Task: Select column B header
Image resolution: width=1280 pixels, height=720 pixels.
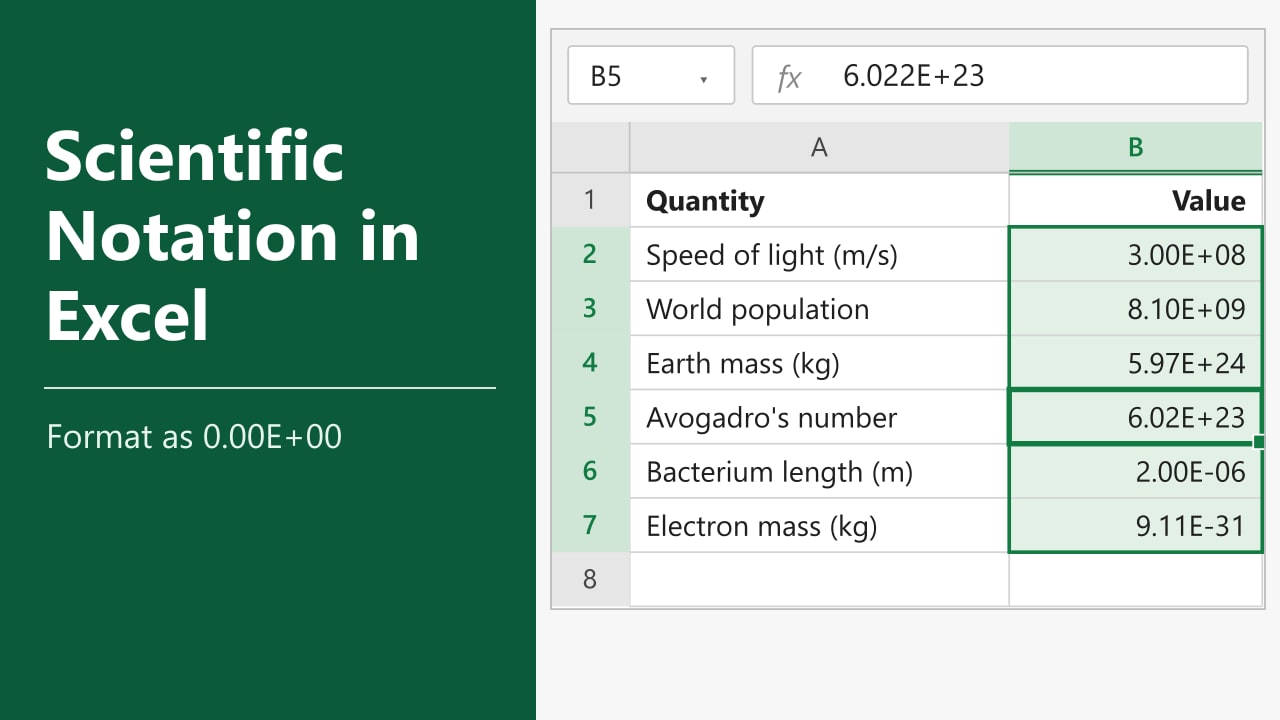Action: tap(1135, 148)
